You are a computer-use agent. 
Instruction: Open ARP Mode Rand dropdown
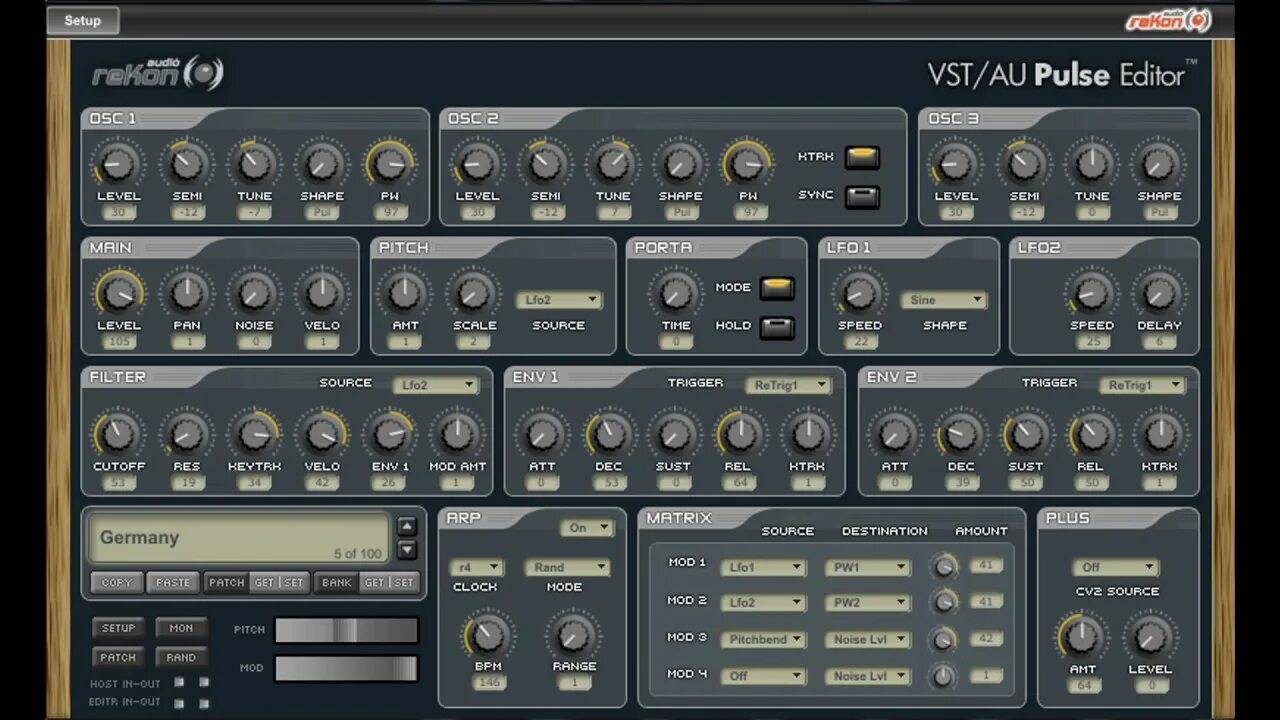coord(567,567)
